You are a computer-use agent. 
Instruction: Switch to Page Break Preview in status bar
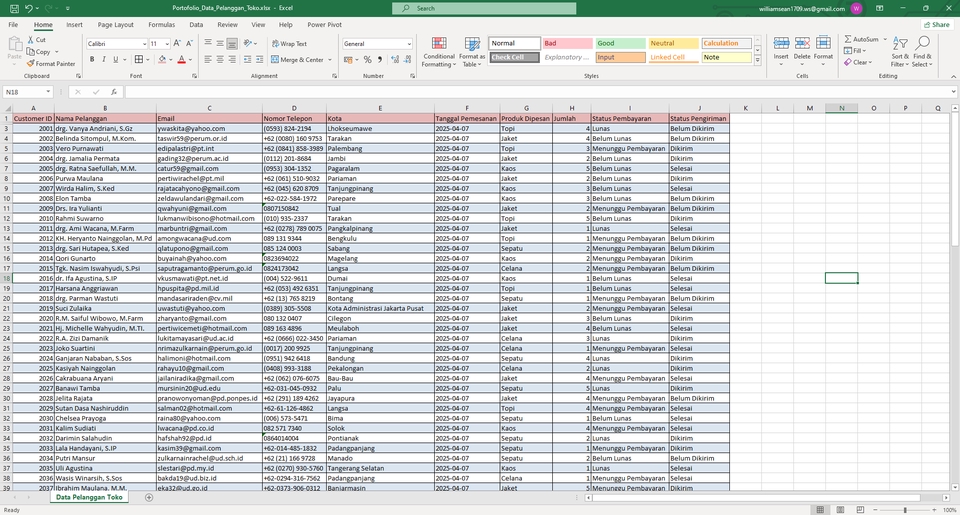860,509
